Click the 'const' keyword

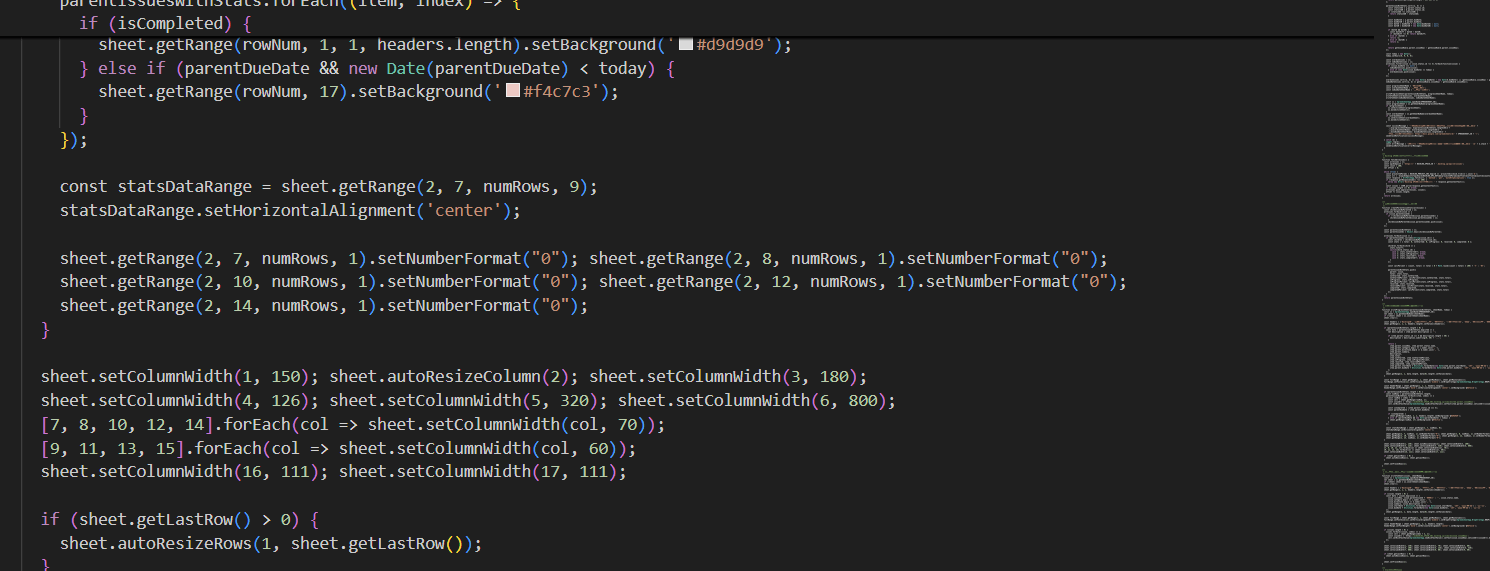click(84, 187)
